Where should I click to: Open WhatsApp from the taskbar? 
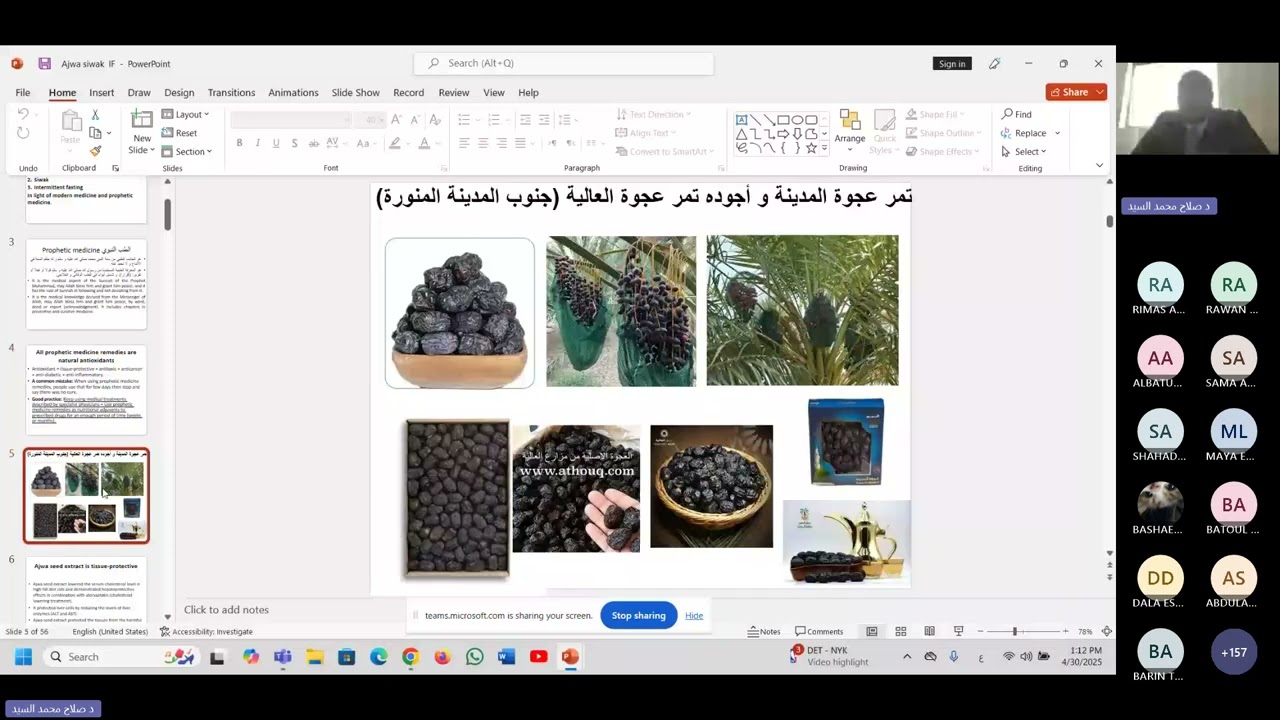point(474,657)
